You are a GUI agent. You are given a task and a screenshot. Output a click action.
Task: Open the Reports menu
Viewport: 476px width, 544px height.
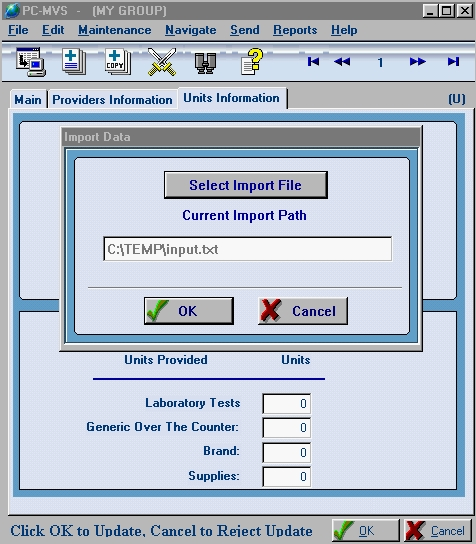(x=295, y=30)
